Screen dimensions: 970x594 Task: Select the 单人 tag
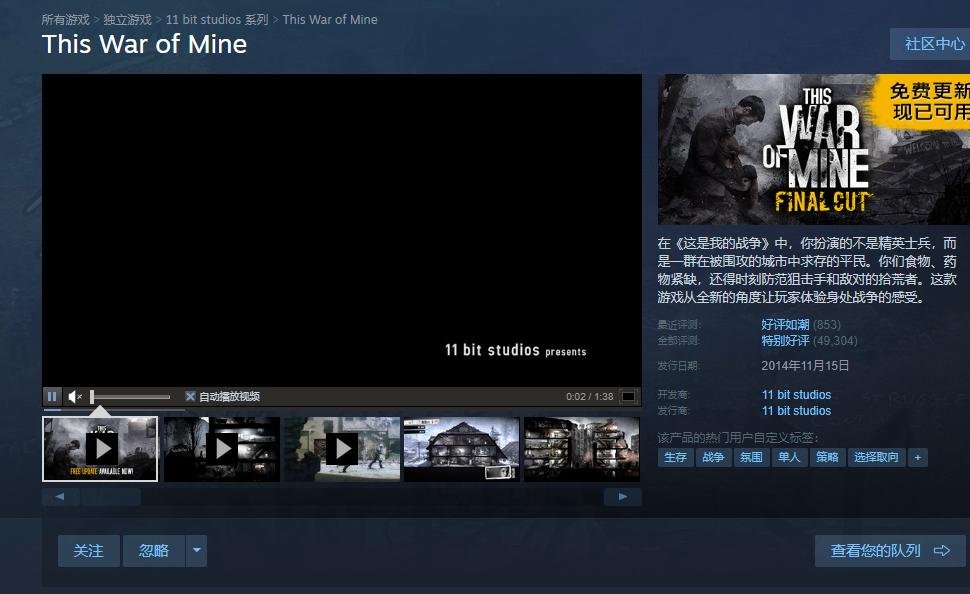coord(789,457)
